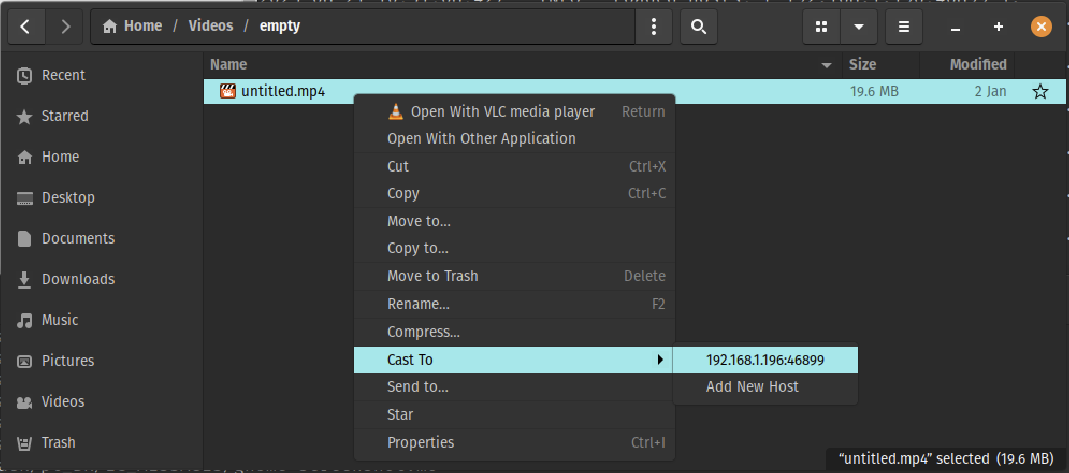Viewport: 1069px width, 473px height.
Task: Click the back navigation arrow
Action: [x=26, y=27]
